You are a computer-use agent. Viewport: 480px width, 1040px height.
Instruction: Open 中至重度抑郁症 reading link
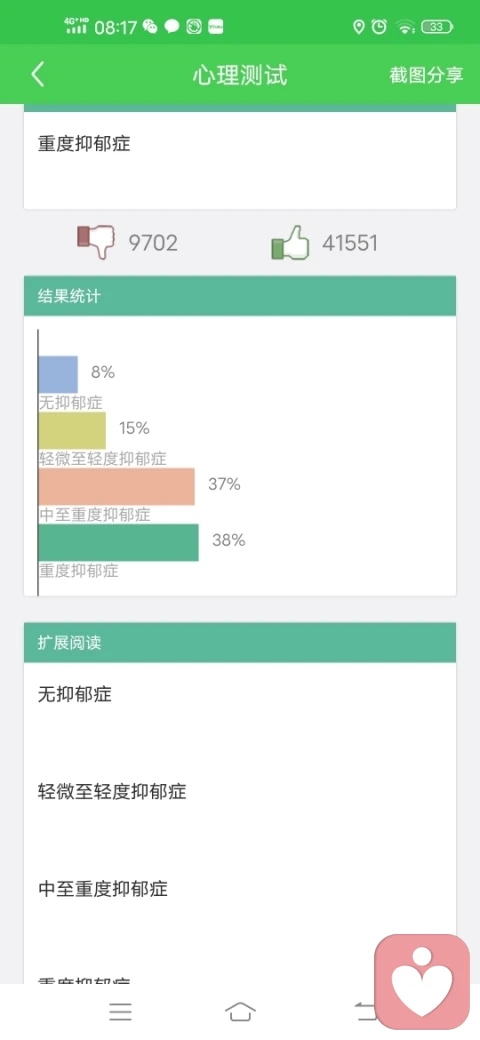[x=103, y=888]
